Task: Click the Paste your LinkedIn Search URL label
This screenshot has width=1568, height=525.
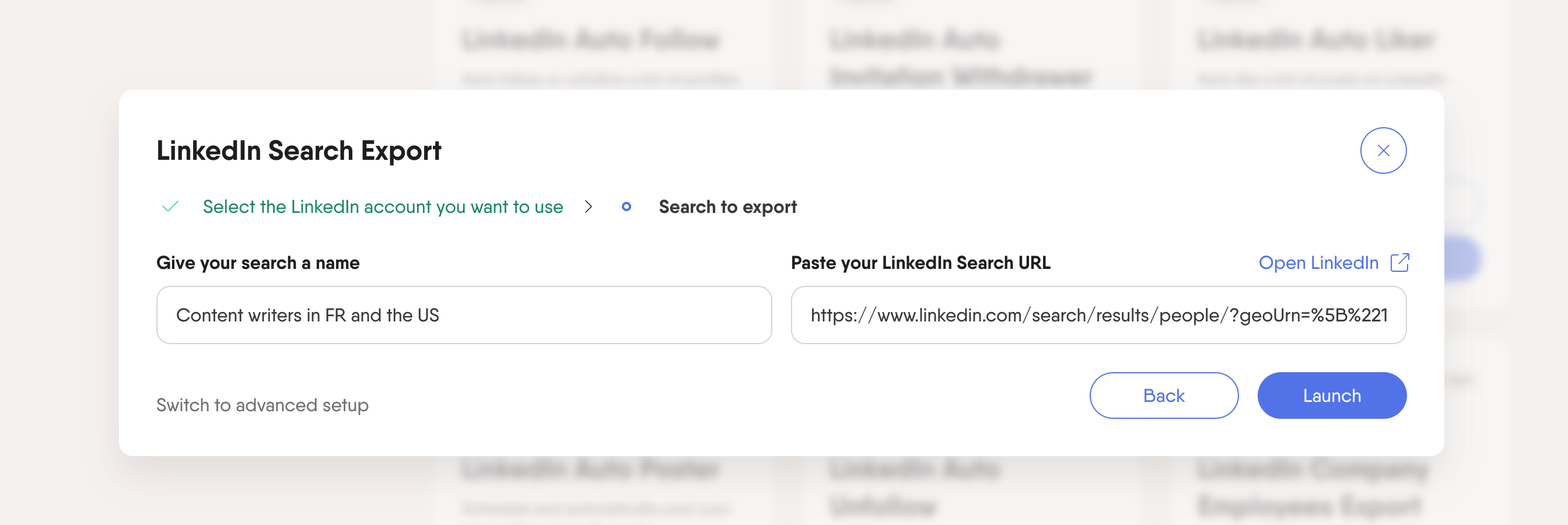Action: click(920, 262)
